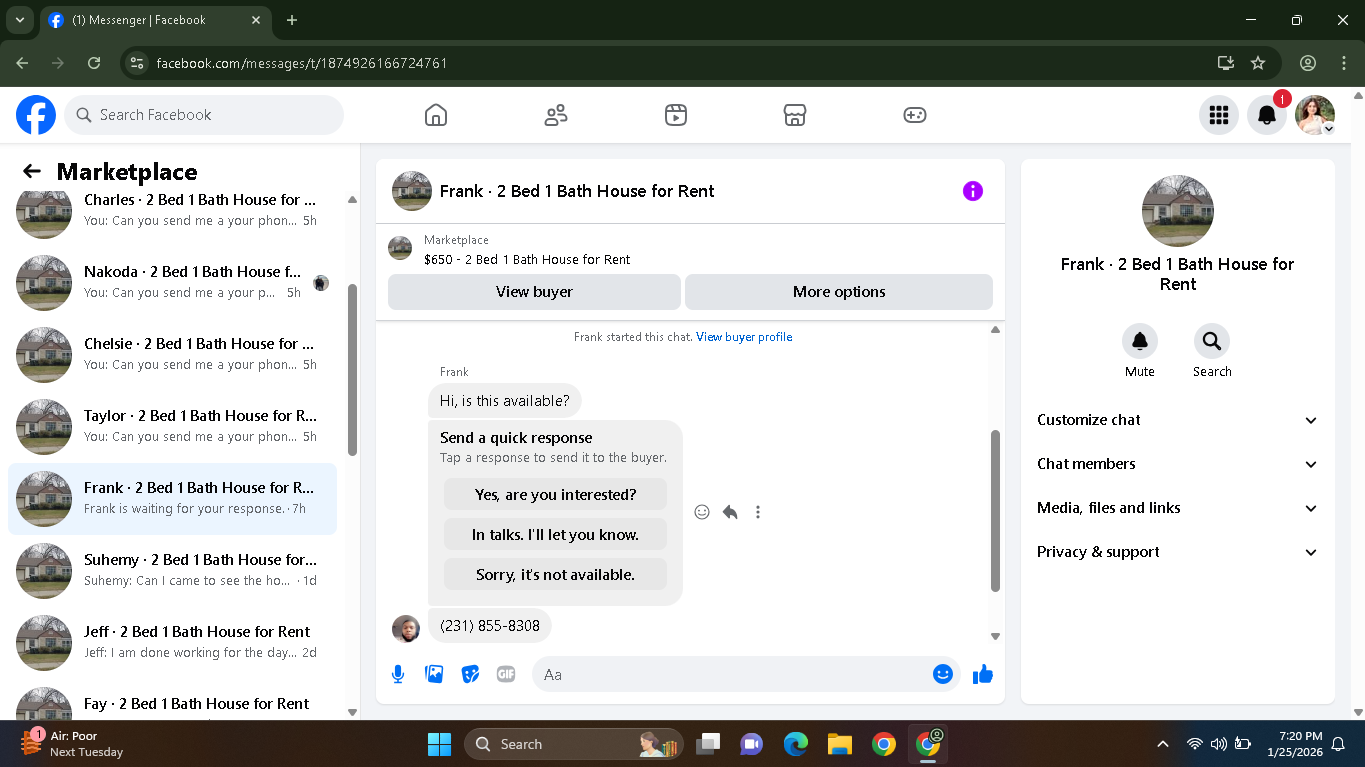Send 'Sorry, it's not available.' response

pyautogui.click(x=555, y=574)
